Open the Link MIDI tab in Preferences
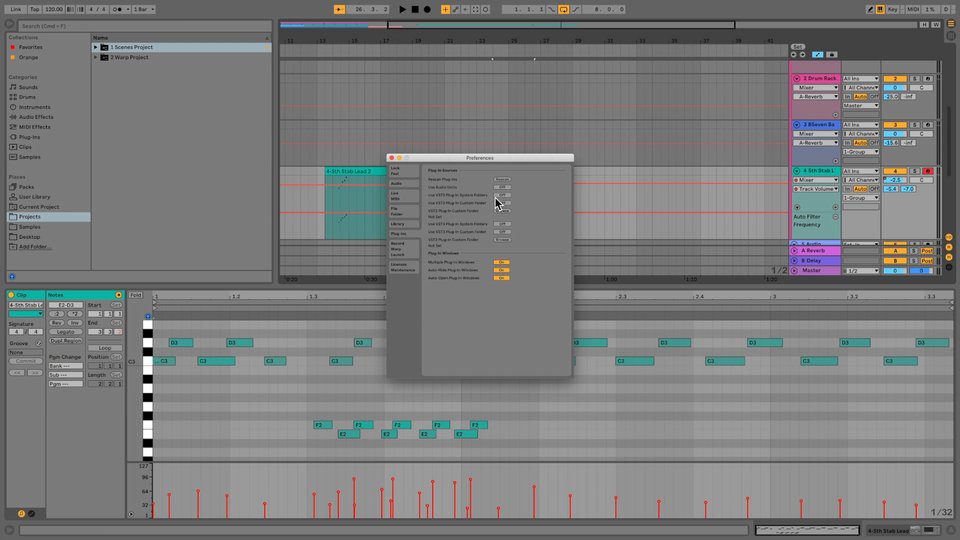The height and width of the screenshot is (540, 960). pyautogui.click(x=403, y=196)
